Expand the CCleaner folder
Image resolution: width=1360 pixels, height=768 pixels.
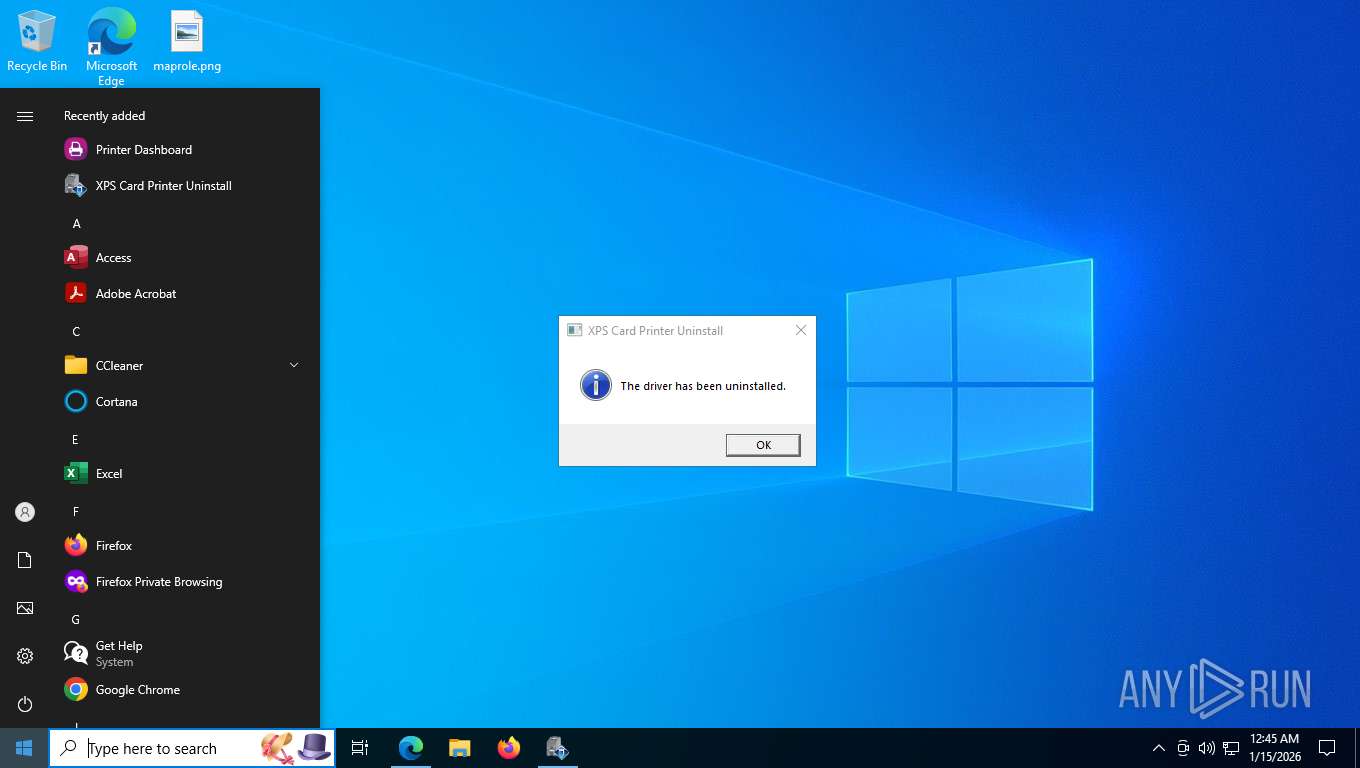(x=182, y=366)
